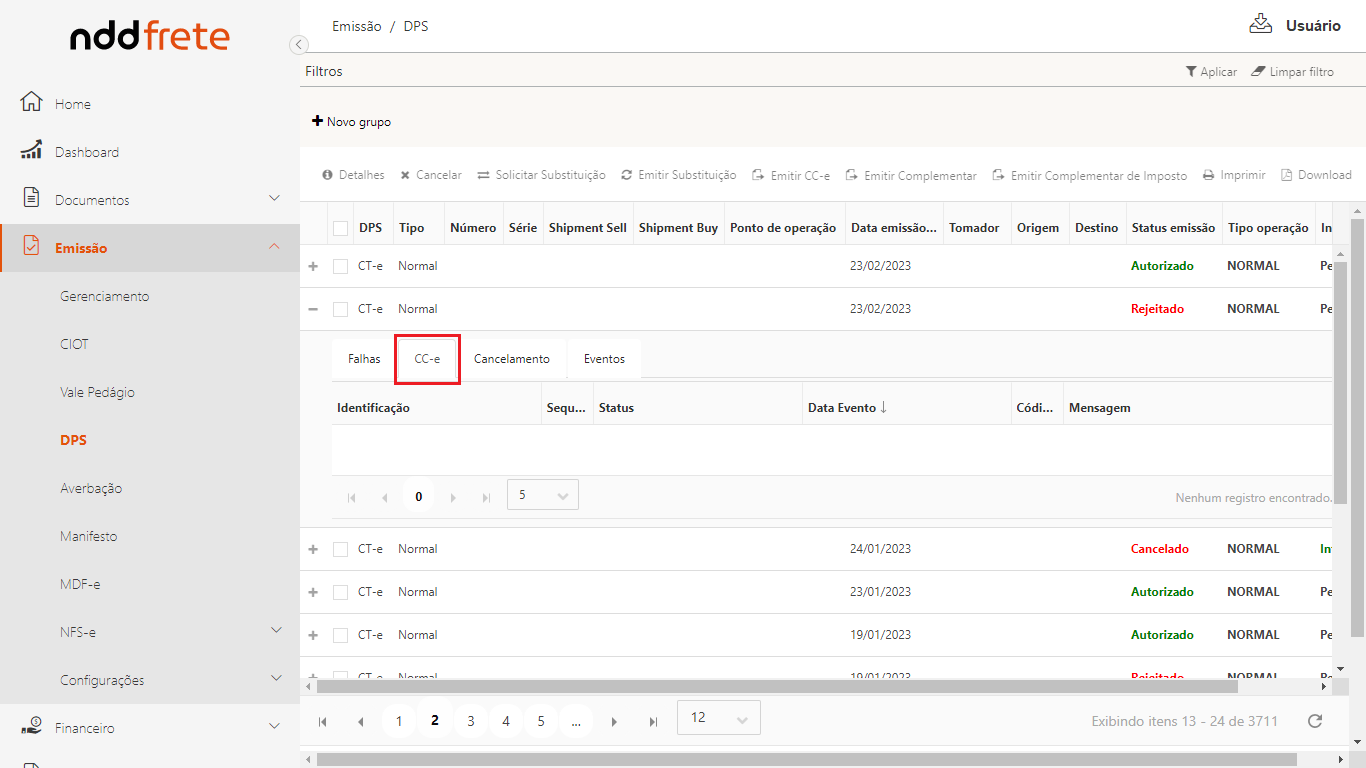Switch to the Cancelamento tab
The image size is (1366, 768).
click(511, 359)
